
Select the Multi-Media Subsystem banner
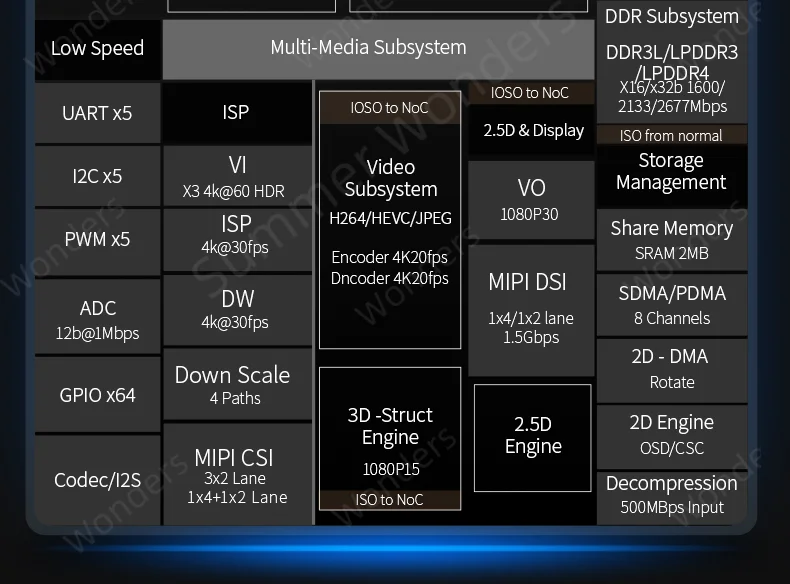378,49
